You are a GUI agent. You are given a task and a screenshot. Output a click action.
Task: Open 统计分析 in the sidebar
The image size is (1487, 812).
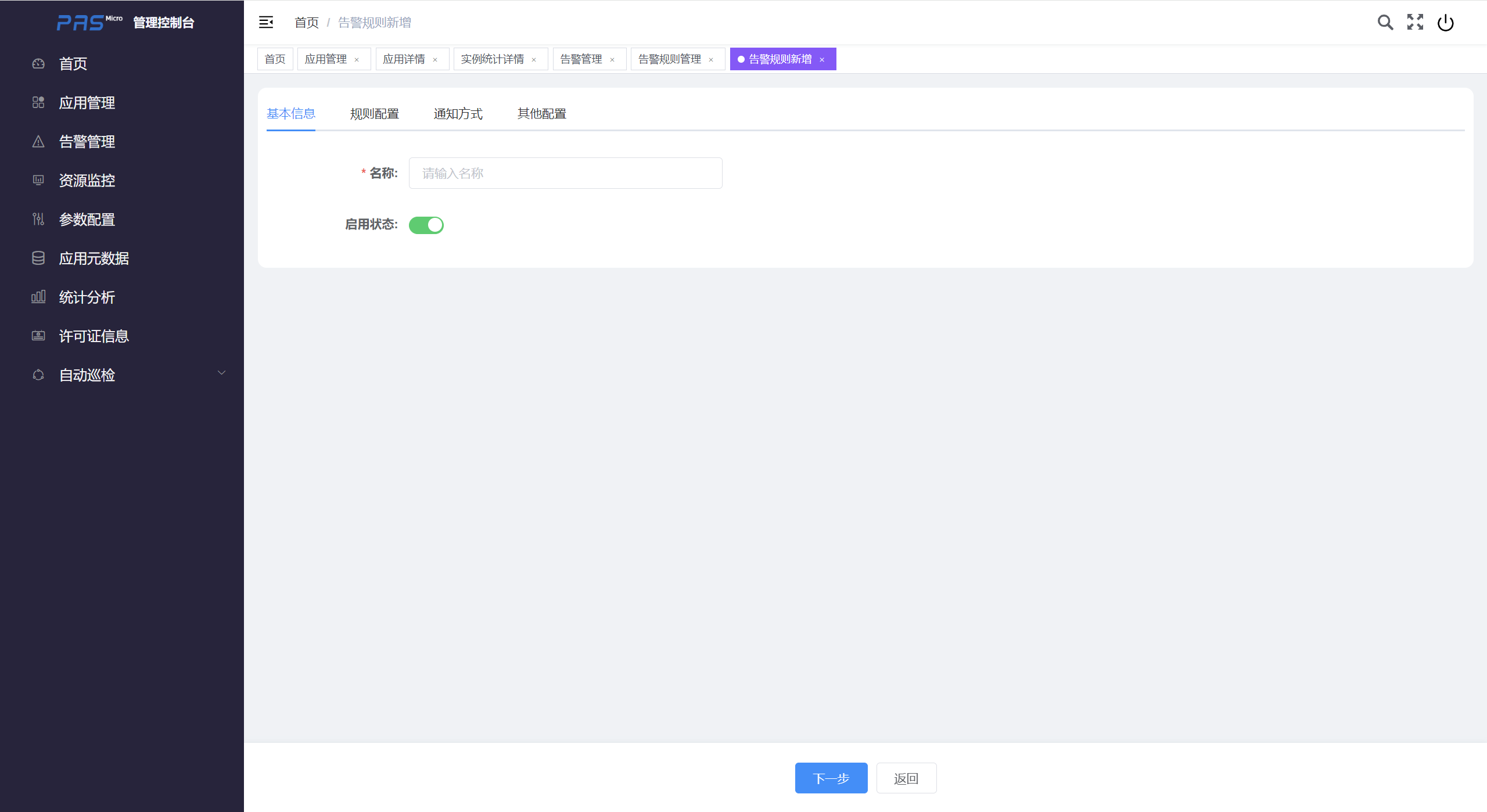click(87, 297)
